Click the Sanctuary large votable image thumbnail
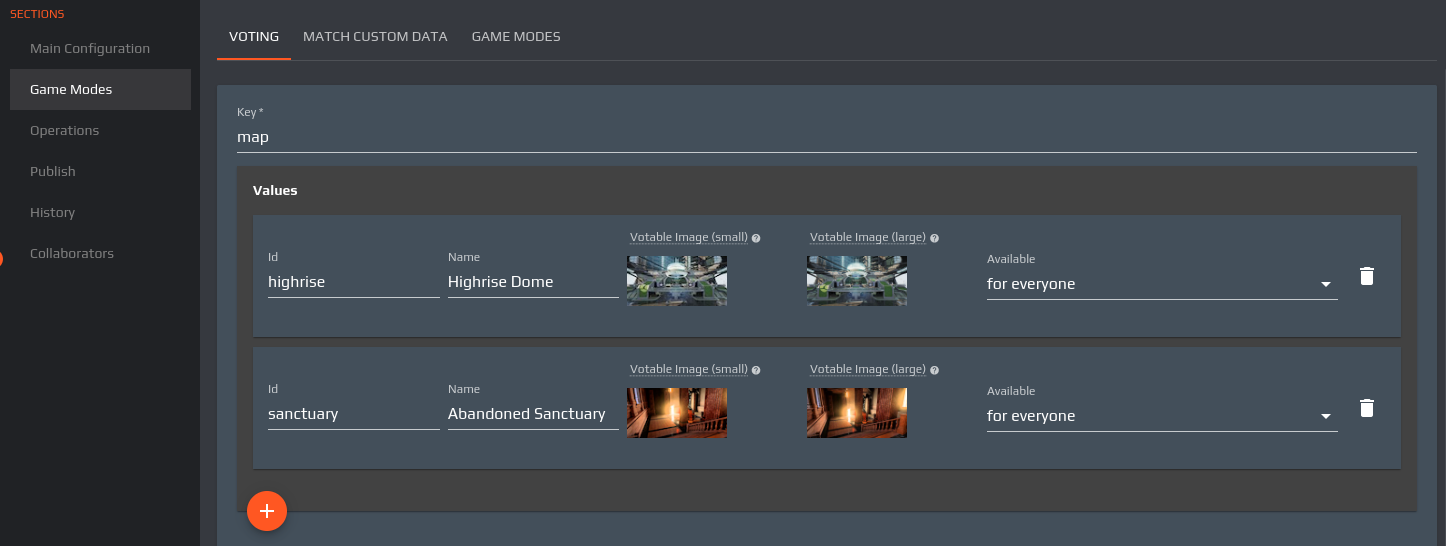The image size is (1446, 546). point(857,413)
